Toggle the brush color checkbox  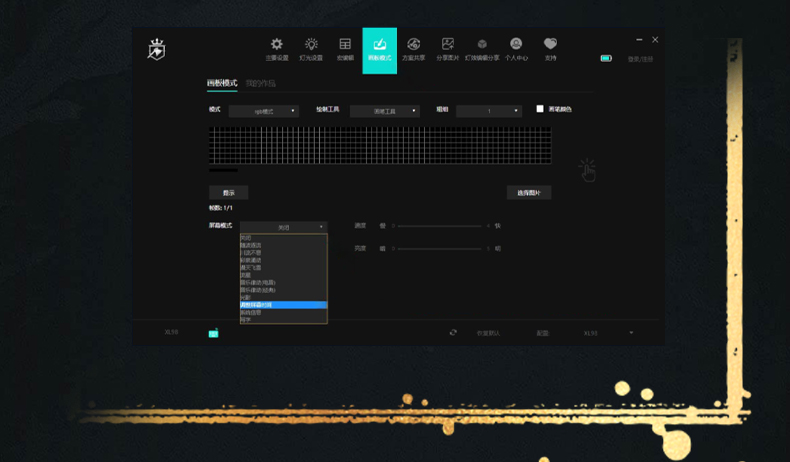[540, 109]
